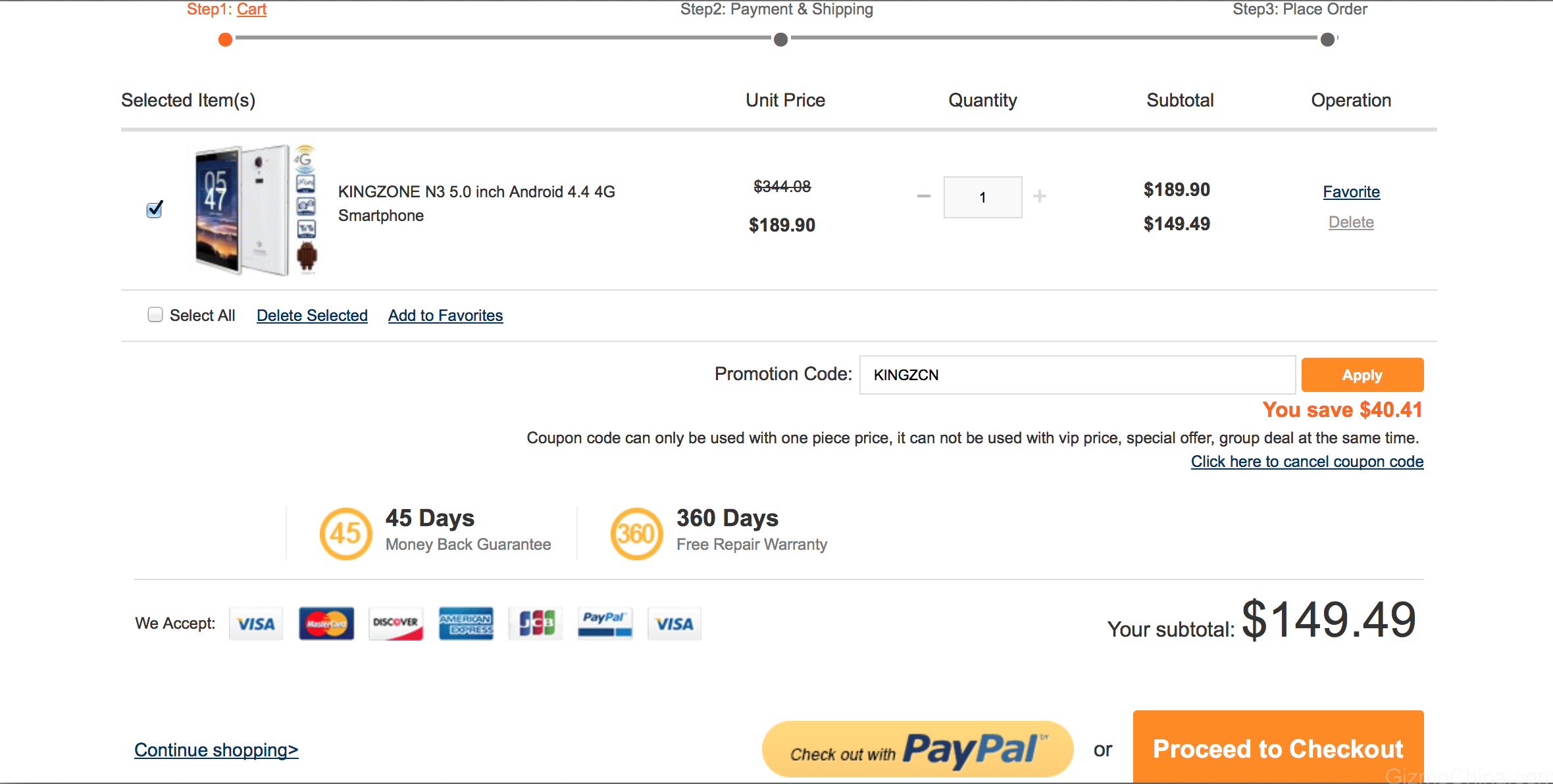Click the JCB card icon
Image resolution: width=1553 pixels, height=784 pixels.
536,623
